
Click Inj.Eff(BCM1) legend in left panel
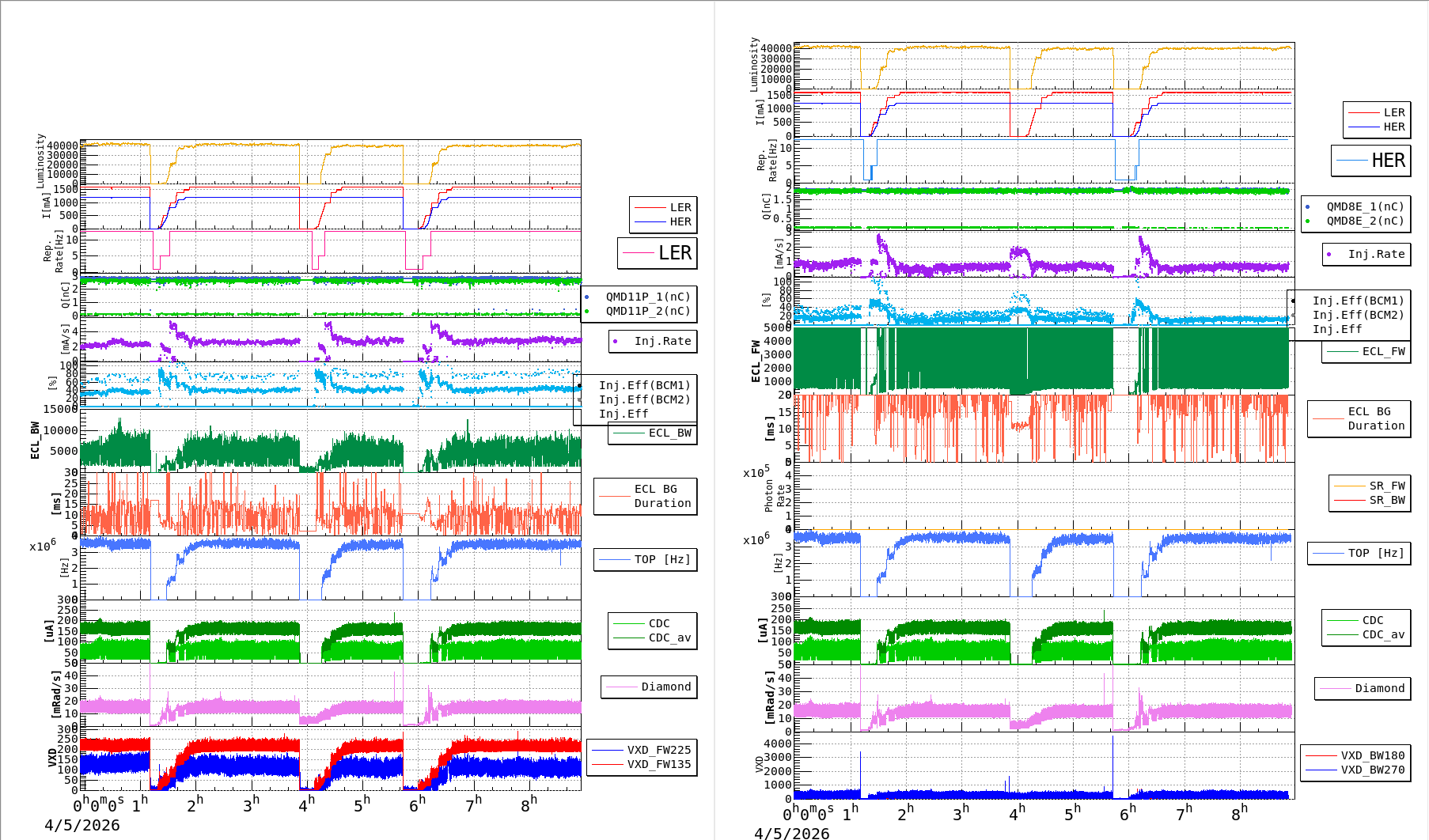(x=644, y=385)
